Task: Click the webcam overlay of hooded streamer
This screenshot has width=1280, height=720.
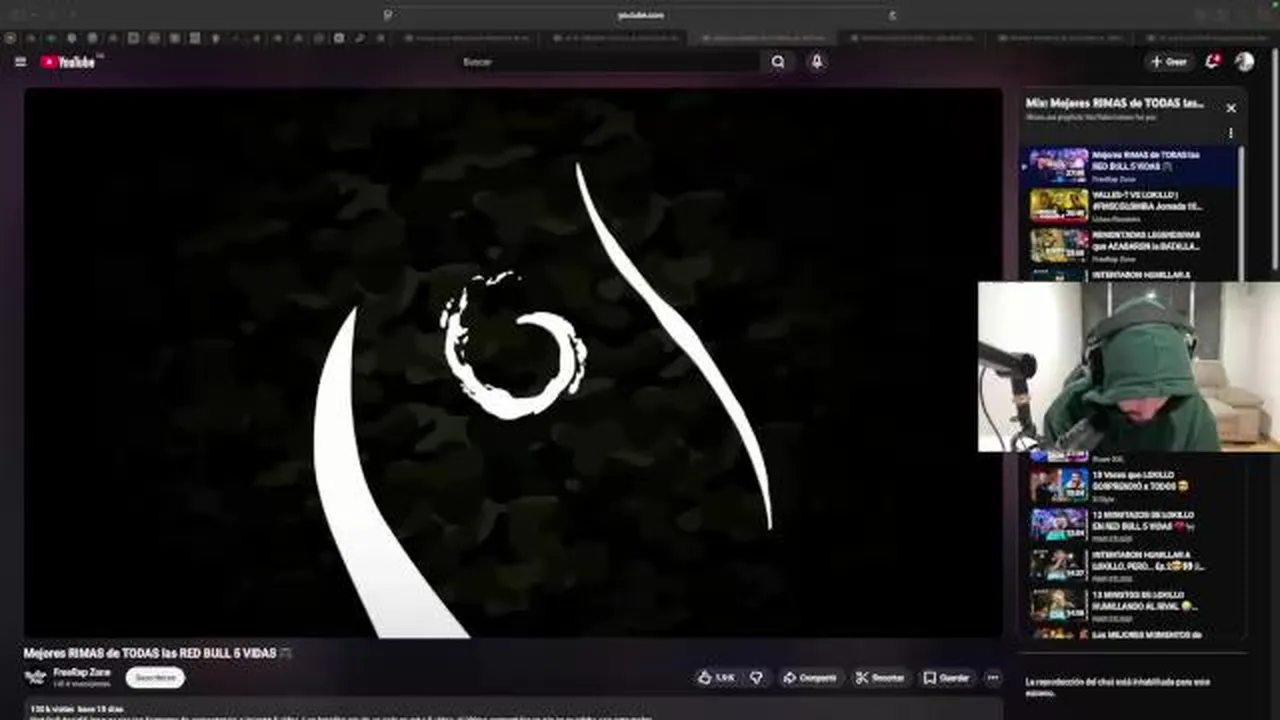Action: (1129, 367)
